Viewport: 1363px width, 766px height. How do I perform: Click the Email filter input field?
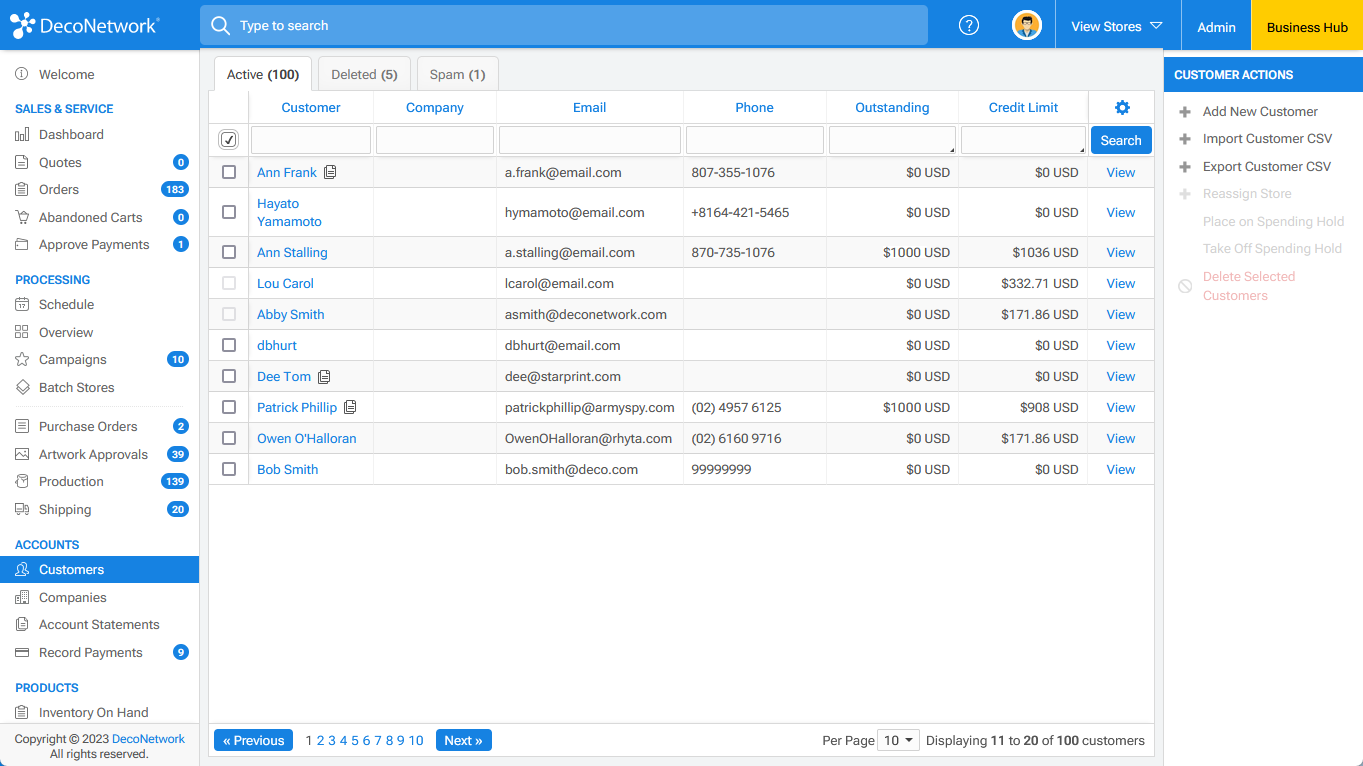pos(590,140)
